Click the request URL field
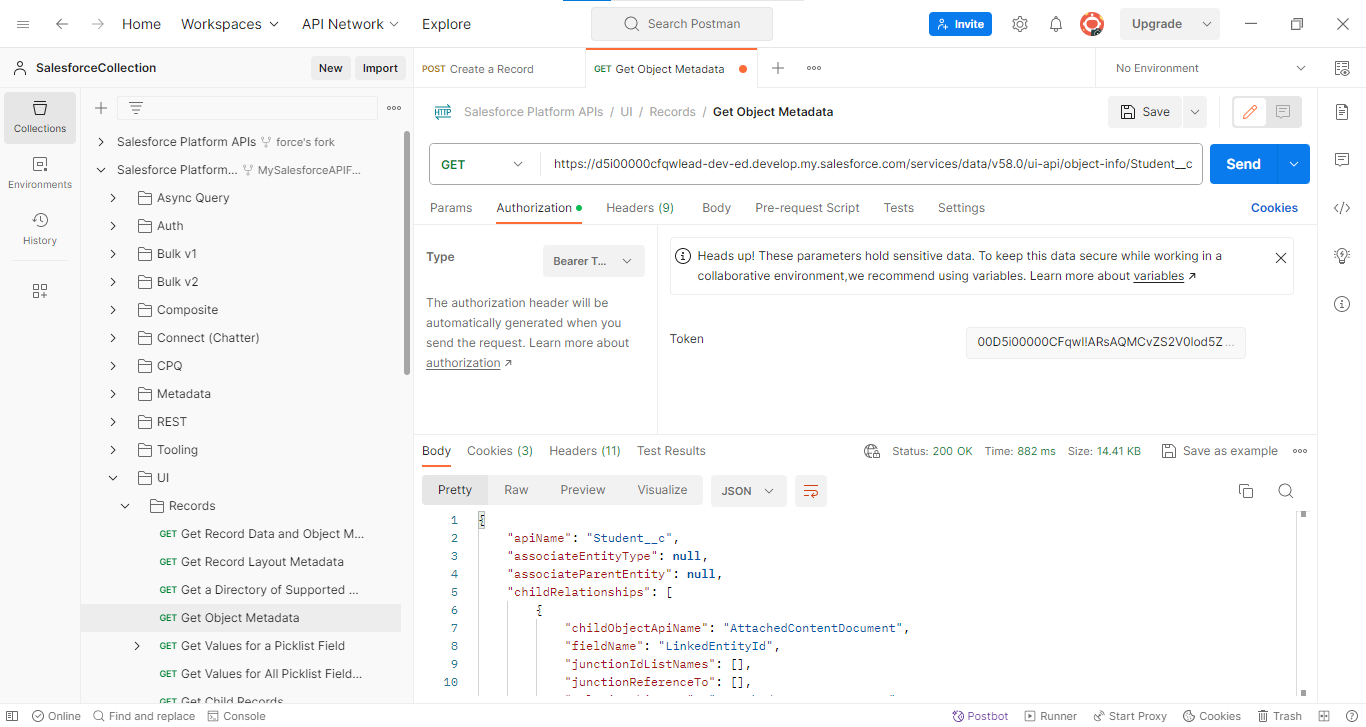The image size is (1366, 727). 870,164
